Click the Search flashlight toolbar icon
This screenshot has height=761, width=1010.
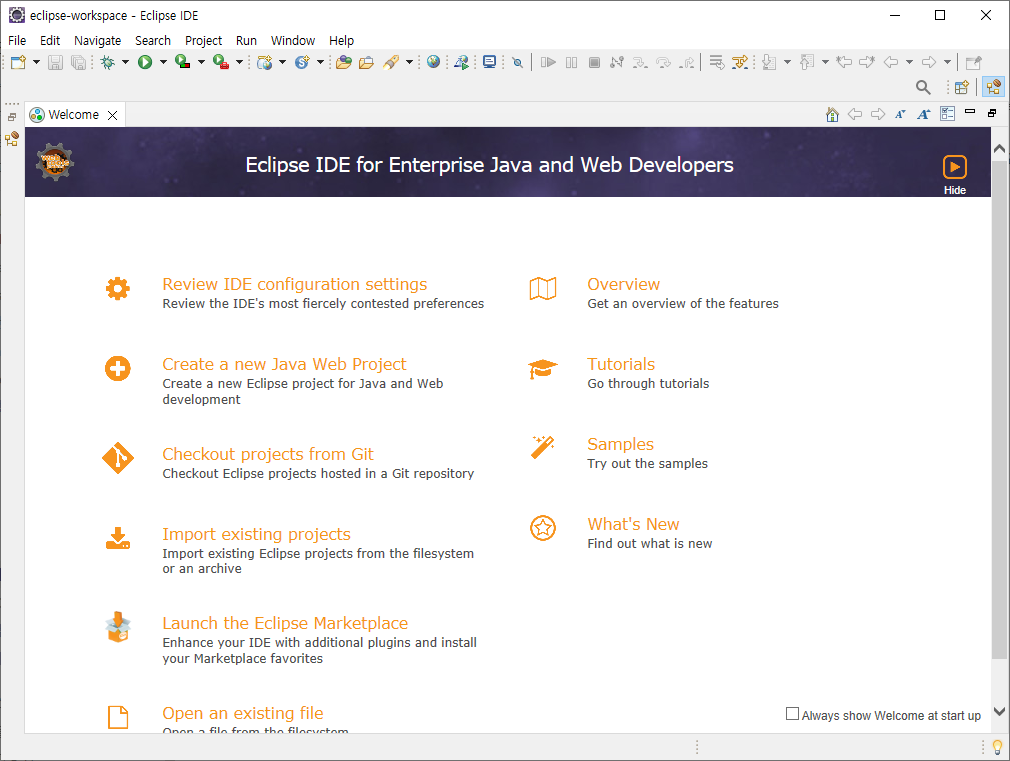[391, 63]
